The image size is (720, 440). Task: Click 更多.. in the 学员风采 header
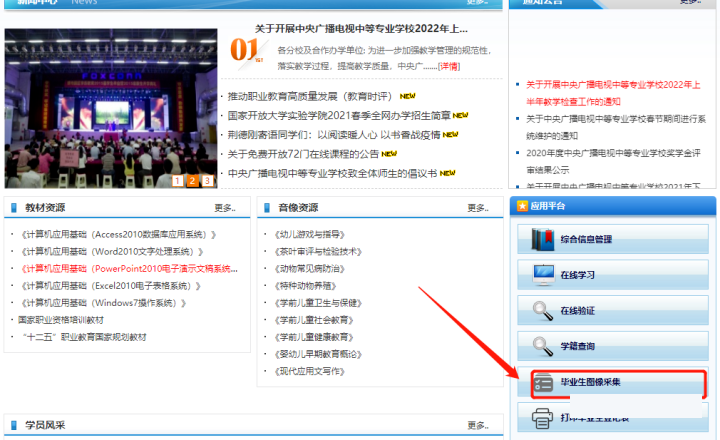click(x=478, y=425)
